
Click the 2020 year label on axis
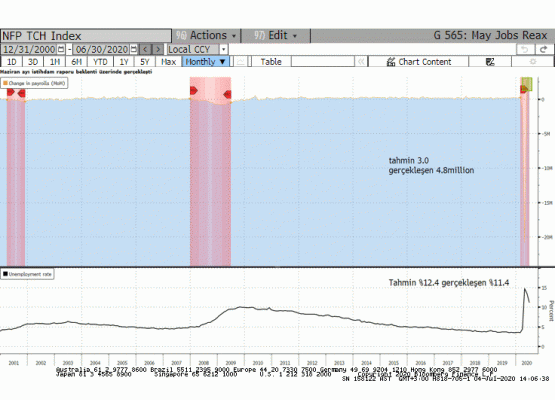click(527, 363)
